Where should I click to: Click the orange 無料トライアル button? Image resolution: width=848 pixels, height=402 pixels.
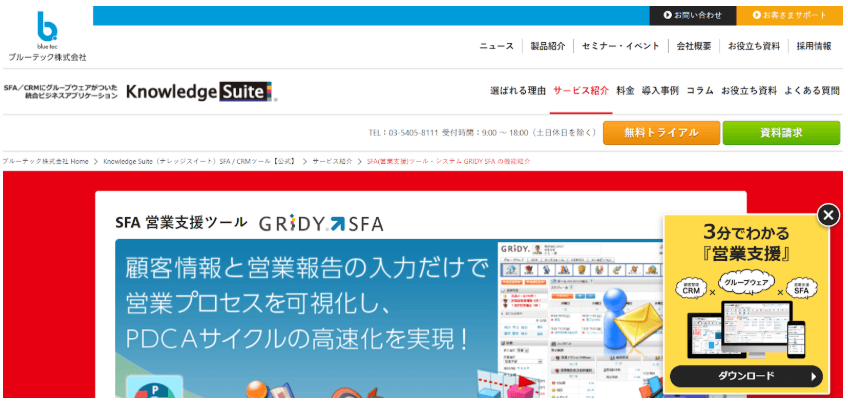pyautogui.click(x=659, y=133)
